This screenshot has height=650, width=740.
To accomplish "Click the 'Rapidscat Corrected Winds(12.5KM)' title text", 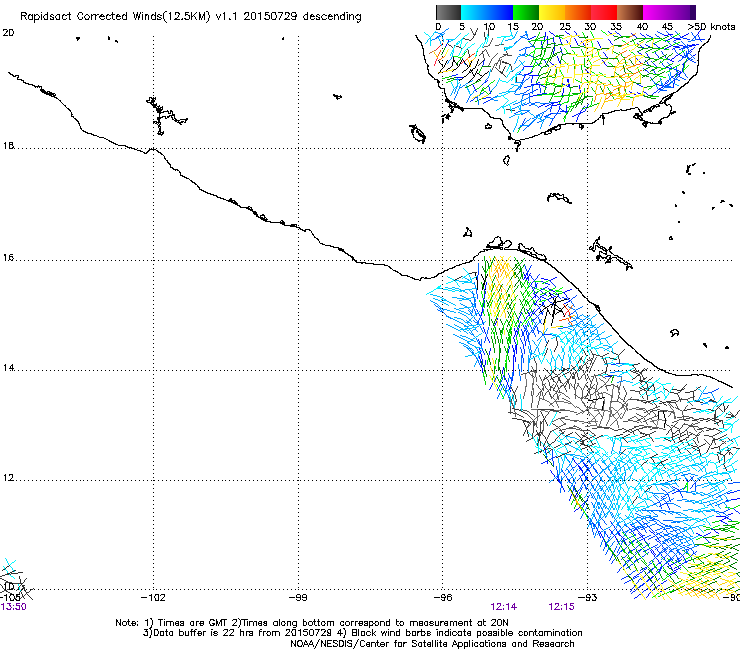I will (115, 17).
